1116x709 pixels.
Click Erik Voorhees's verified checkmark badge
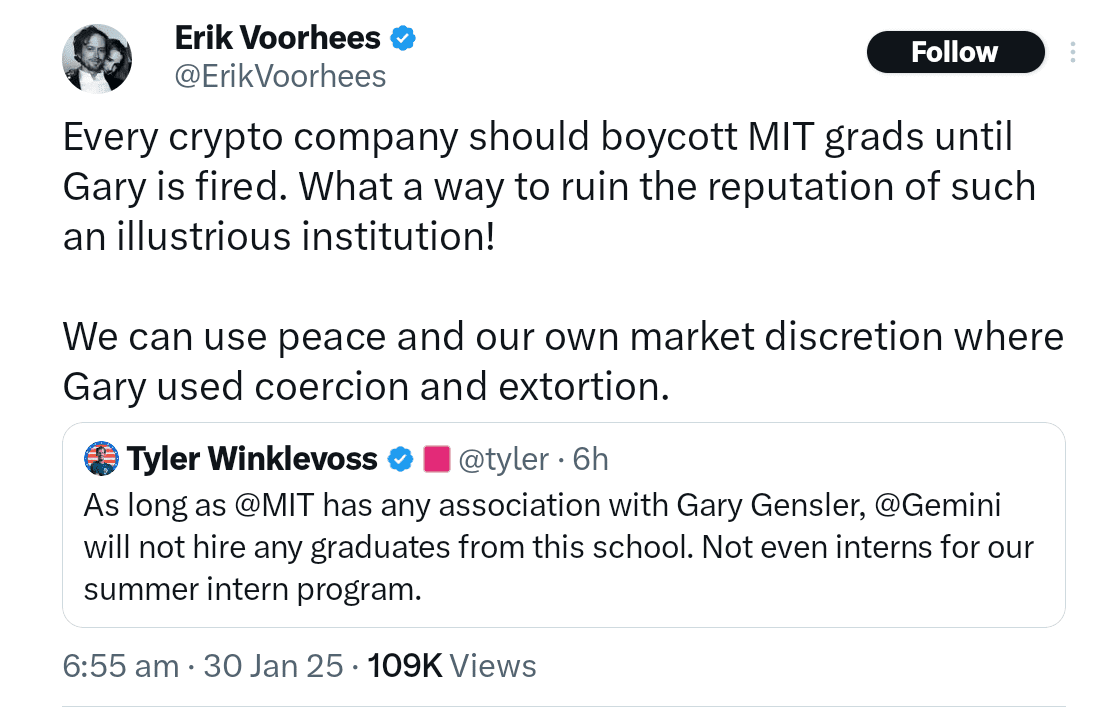[x=404, y=37]
